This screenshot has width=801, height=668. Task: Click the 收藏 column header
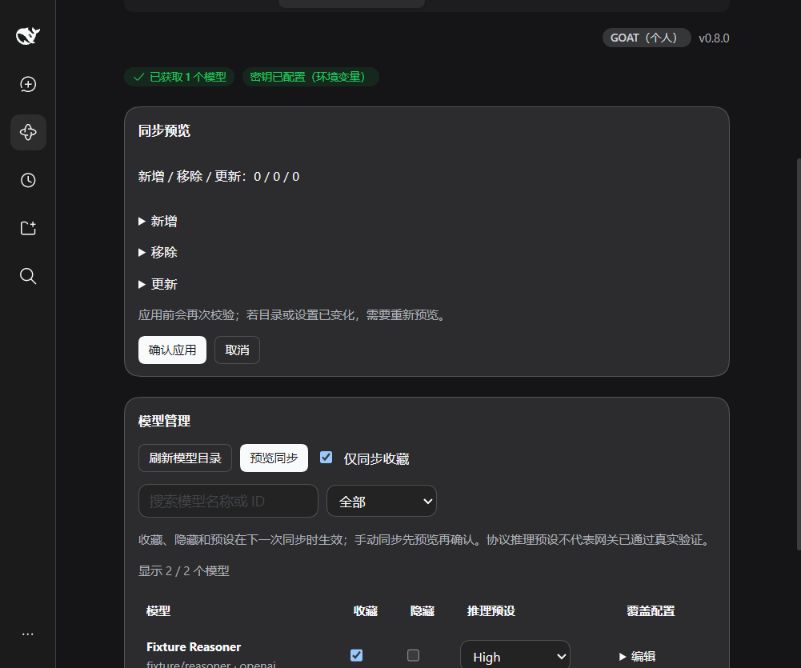(365, 611)
